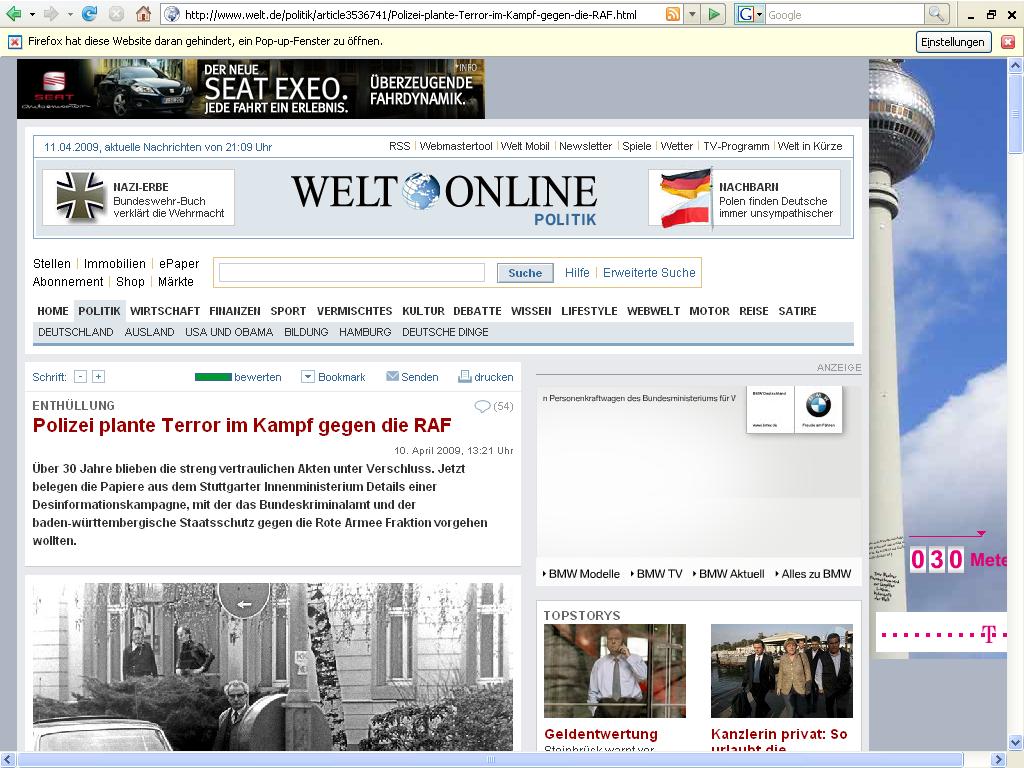This screenshot has height=768, width=1024.
Task: Click the green Go arrow button
Action: (x=715, y=14)
